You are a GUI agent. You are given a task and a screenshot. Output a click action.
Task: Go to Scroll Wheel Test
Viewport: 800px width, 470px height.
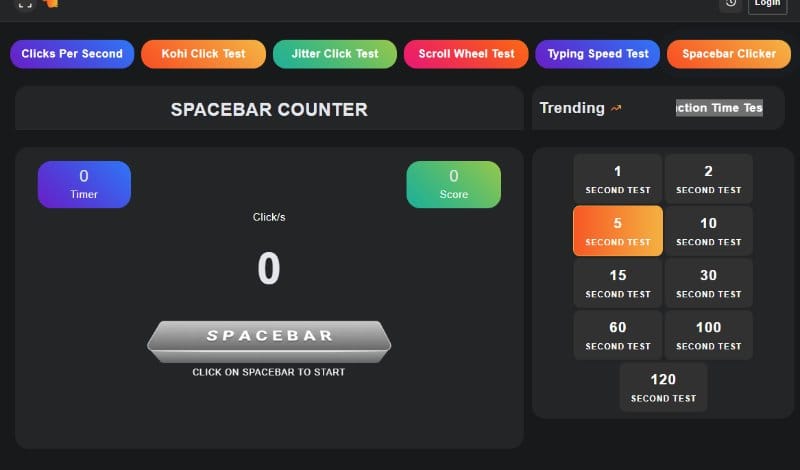coord(466,54)
